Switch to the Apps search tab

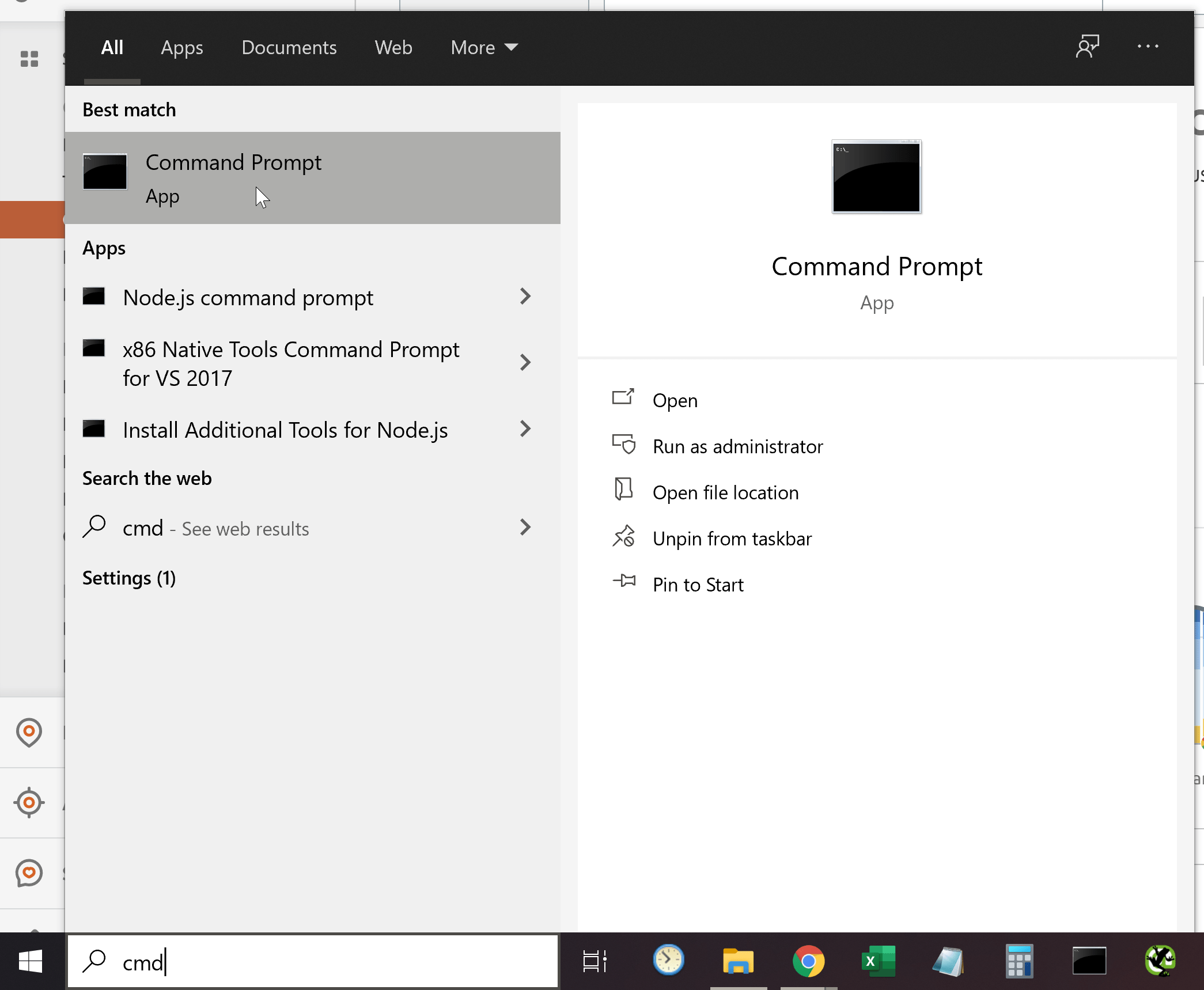coord(181,47)
